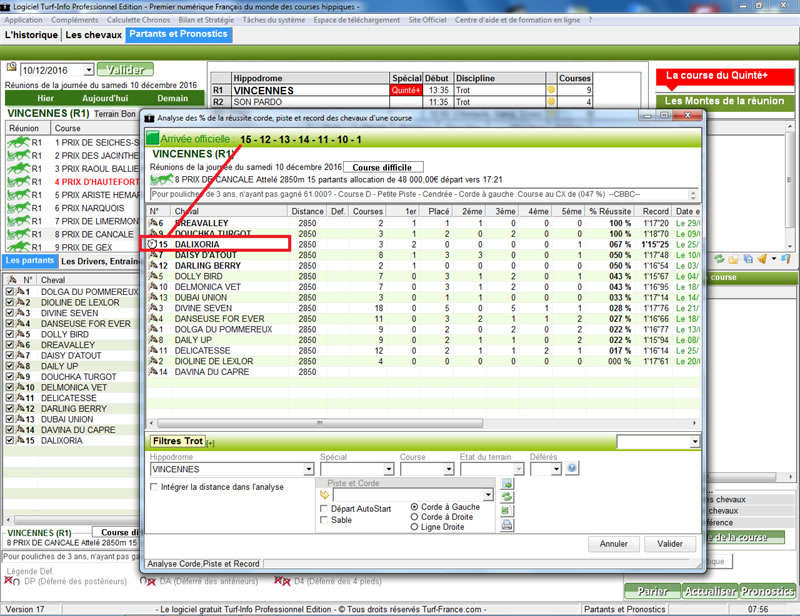Click the blue help icon next to Déférés

pos(573,468)
